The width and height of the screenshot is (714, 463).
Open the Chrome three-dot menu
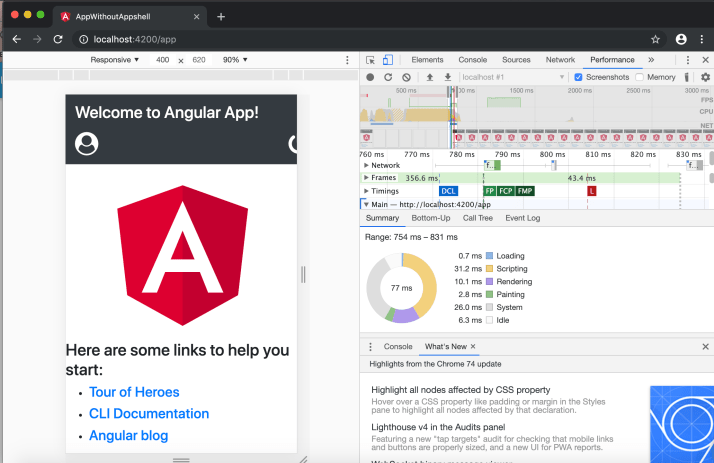(x=702, y=40)
